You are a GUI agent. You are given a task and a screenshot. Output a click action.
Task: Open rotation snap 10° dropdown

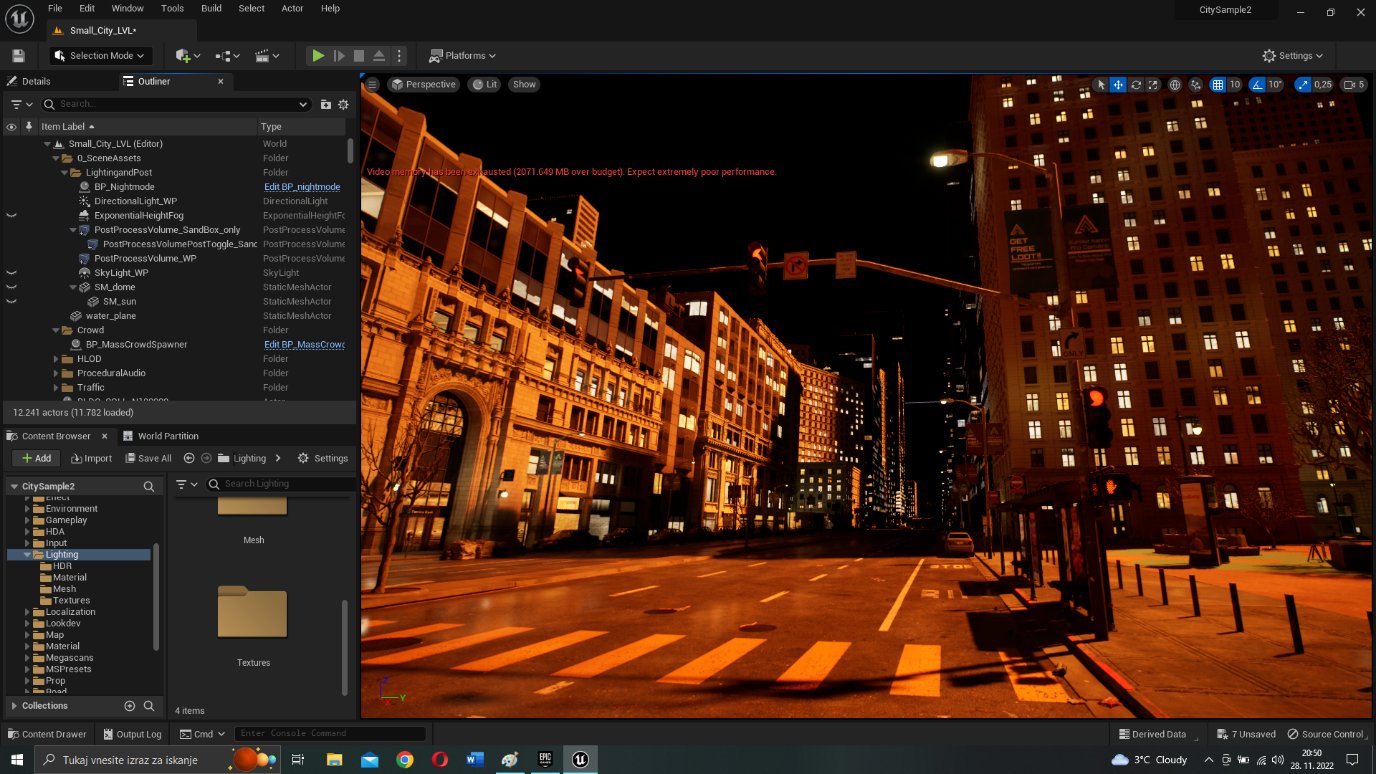tap(1275, 85)
